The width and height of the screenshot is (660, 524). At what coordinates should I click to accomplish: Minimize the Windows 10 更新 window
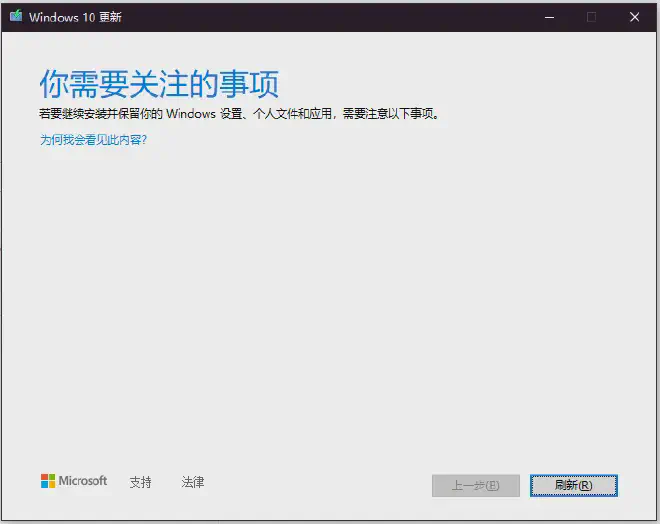549,17
